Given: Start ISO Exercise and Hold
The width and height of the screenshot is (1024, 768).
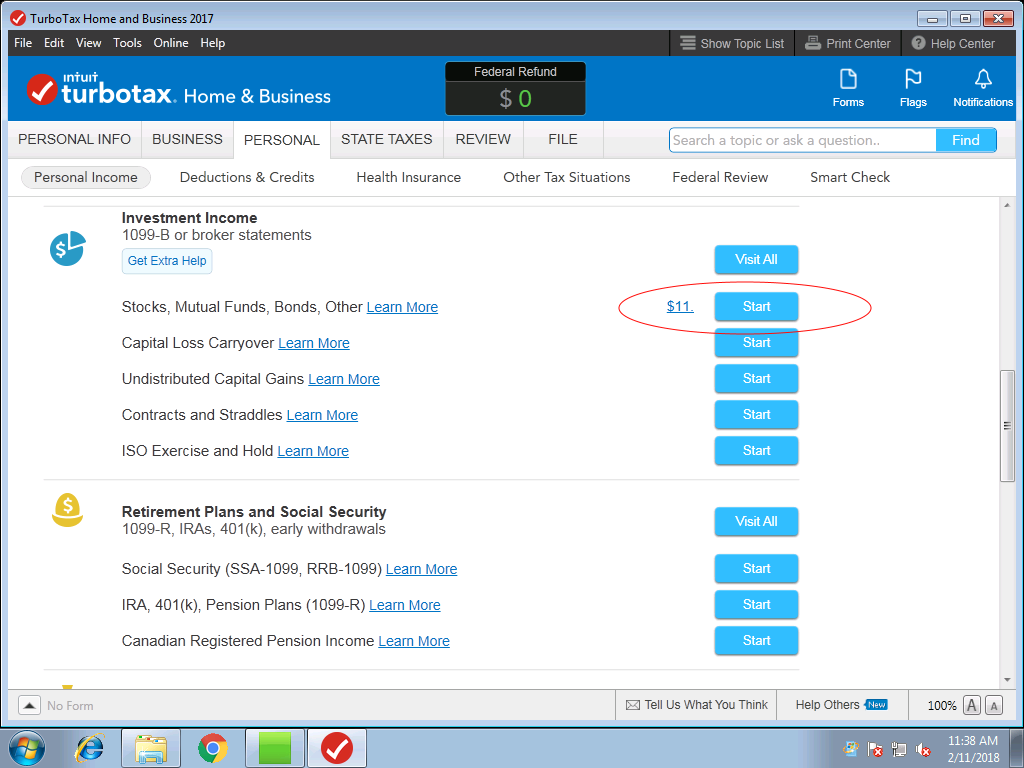Looking at the screenshot, I should point(756,451).
